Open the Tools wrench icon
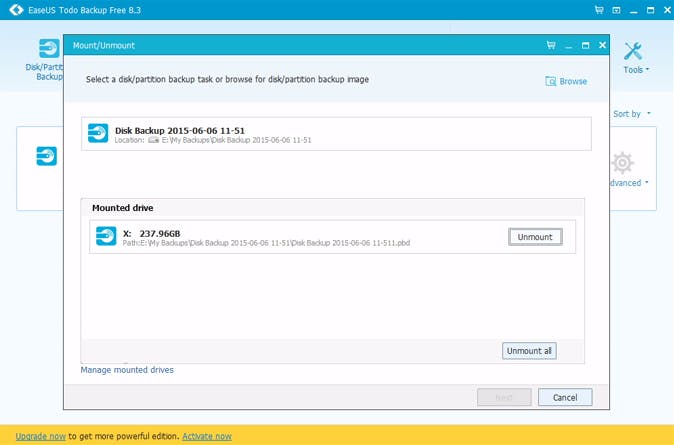Image resolution: width=674 pixels, height=445 pixels. (x=633, y=51)
